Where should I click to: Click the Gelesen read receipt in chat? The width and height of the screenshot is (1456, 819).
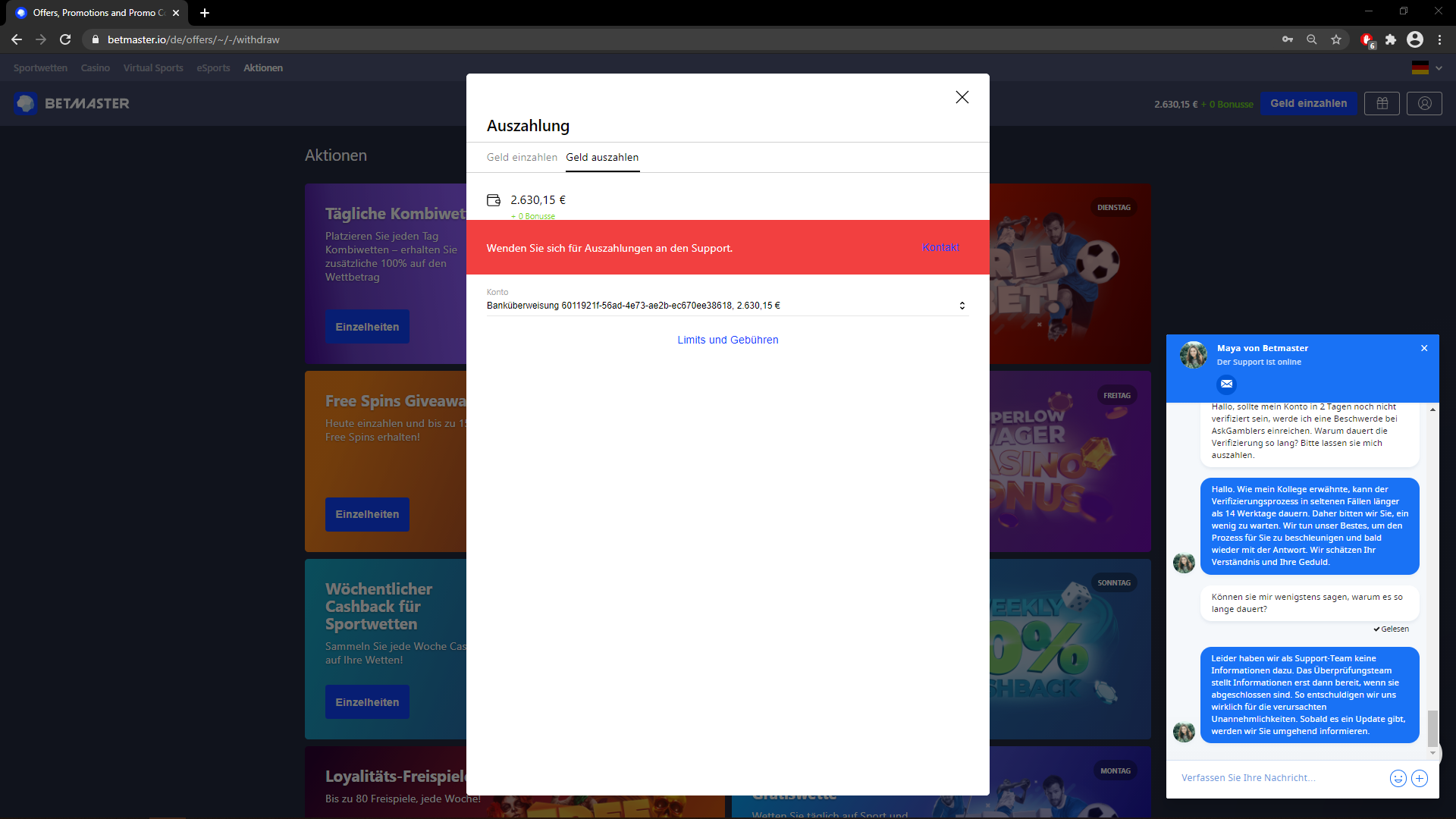click(x=1391, y=629)
